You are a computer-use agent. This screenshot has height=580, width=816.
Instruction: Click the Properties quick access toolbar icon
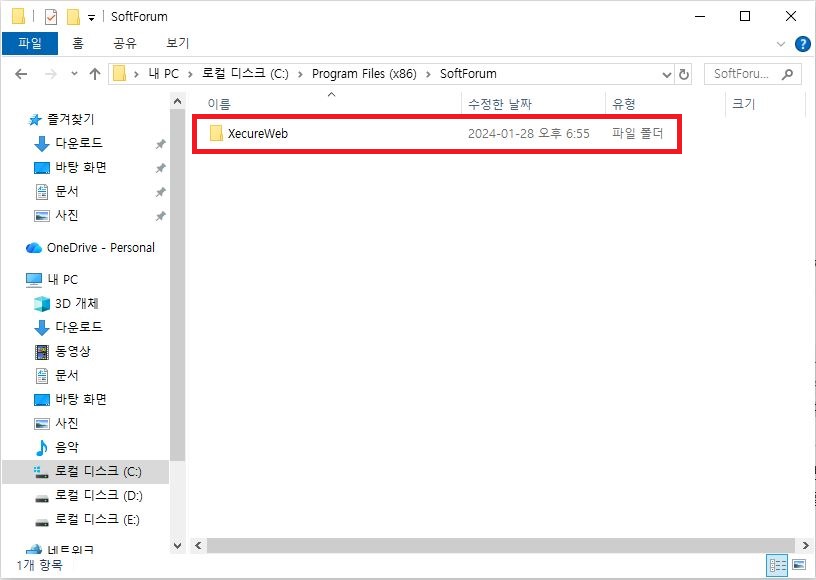[x=50, y=17]
